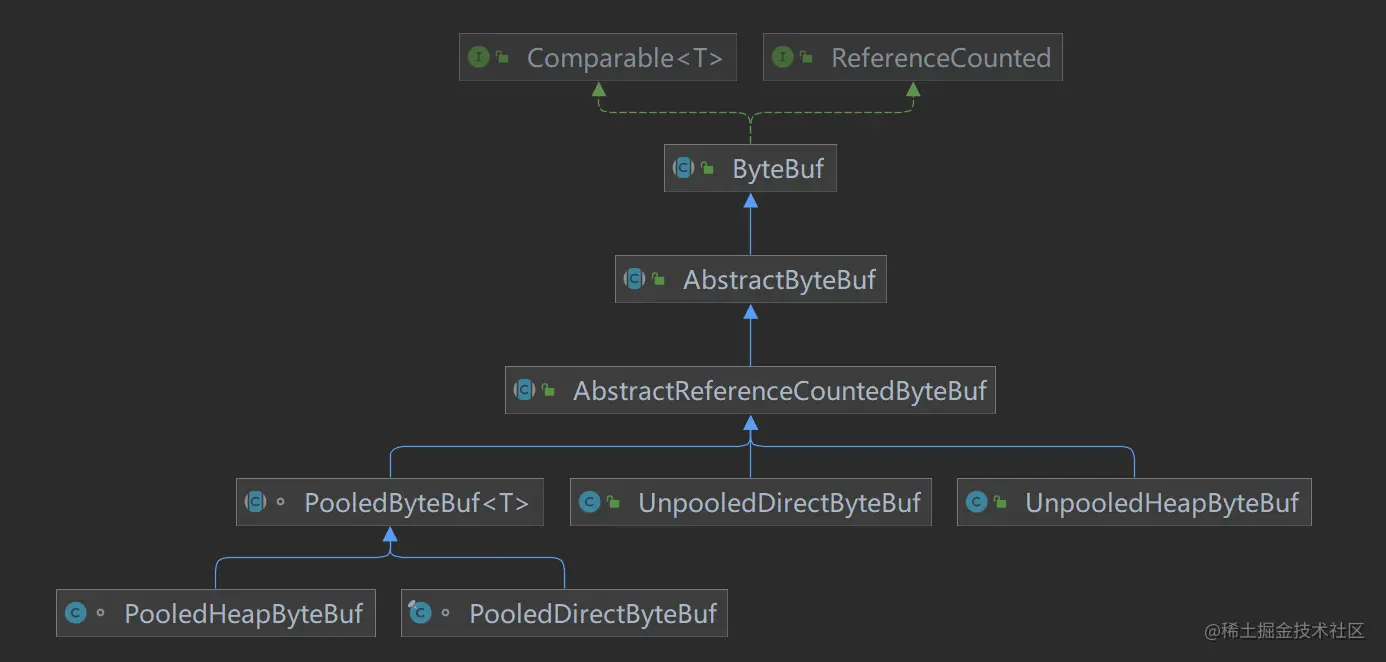Click the ReferenceCounted interface icon
The width and height of the screenshot is (1386, 662).
783,58
